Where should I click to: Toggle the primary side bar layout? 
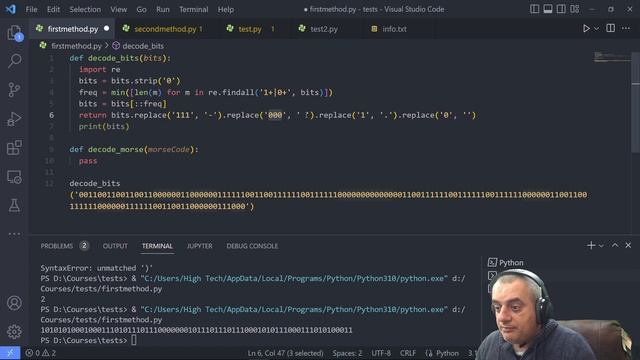(534, 9)
